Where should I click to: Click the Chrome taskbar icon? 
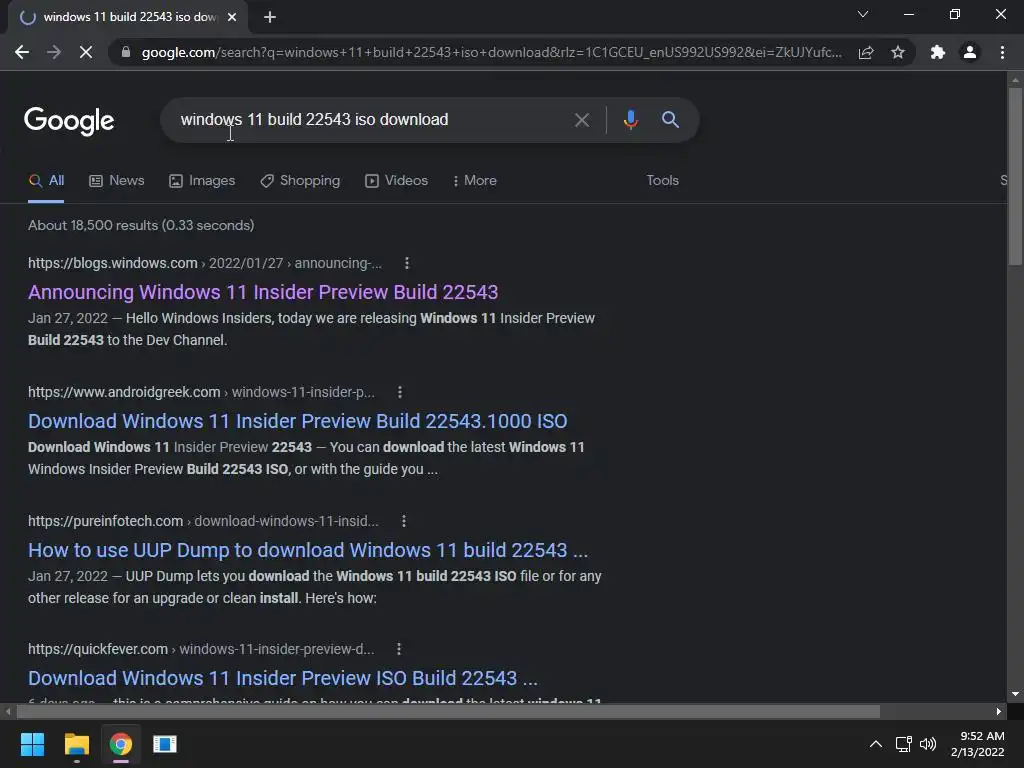(121, 744)
